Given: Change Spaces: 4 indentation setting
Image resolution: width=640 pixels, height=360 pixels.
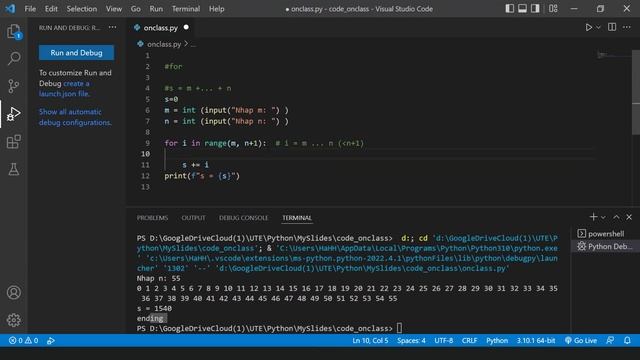Looking at the screenshot, I should tap(411, 340).
